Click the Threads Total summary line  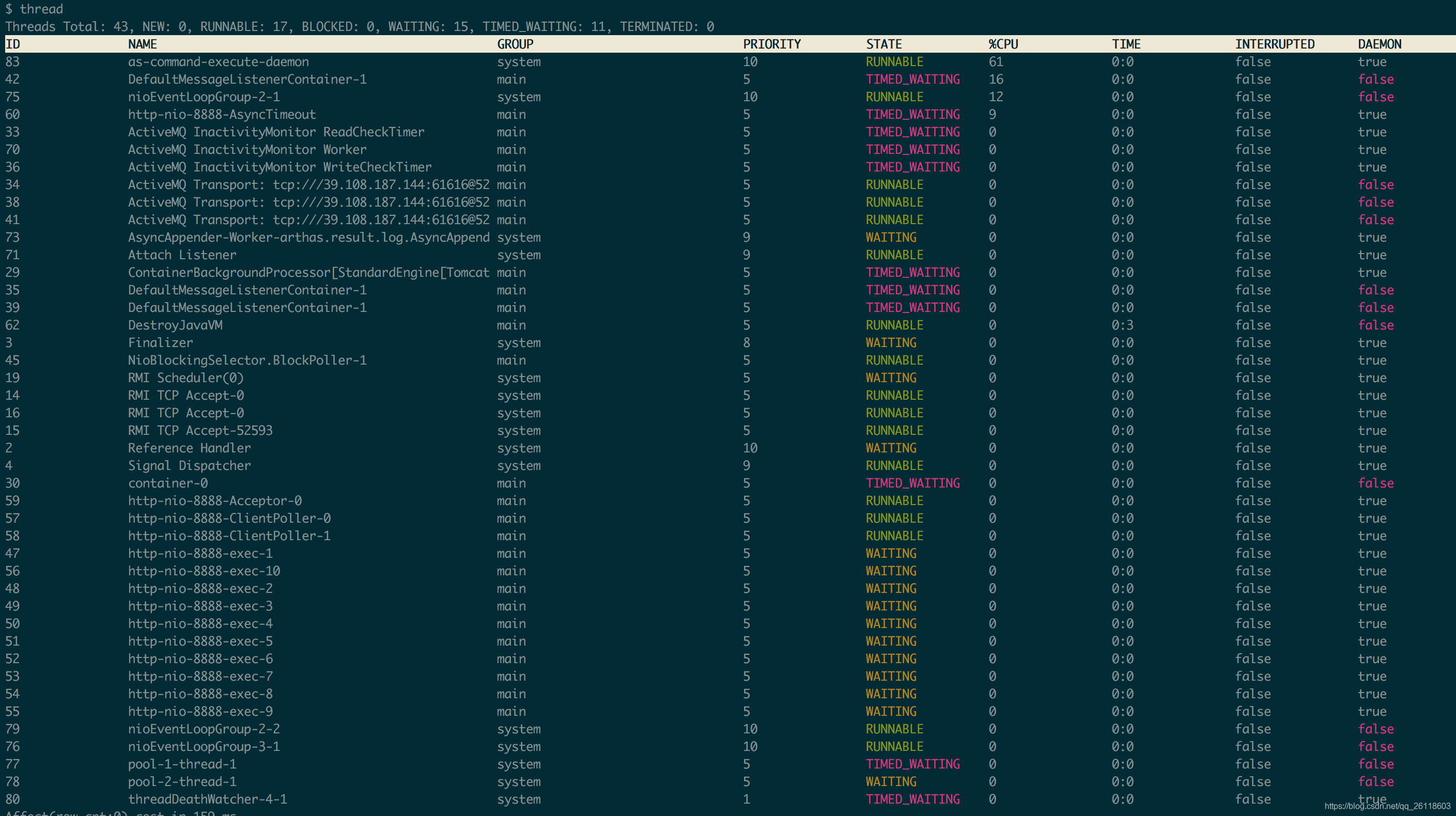360,26
